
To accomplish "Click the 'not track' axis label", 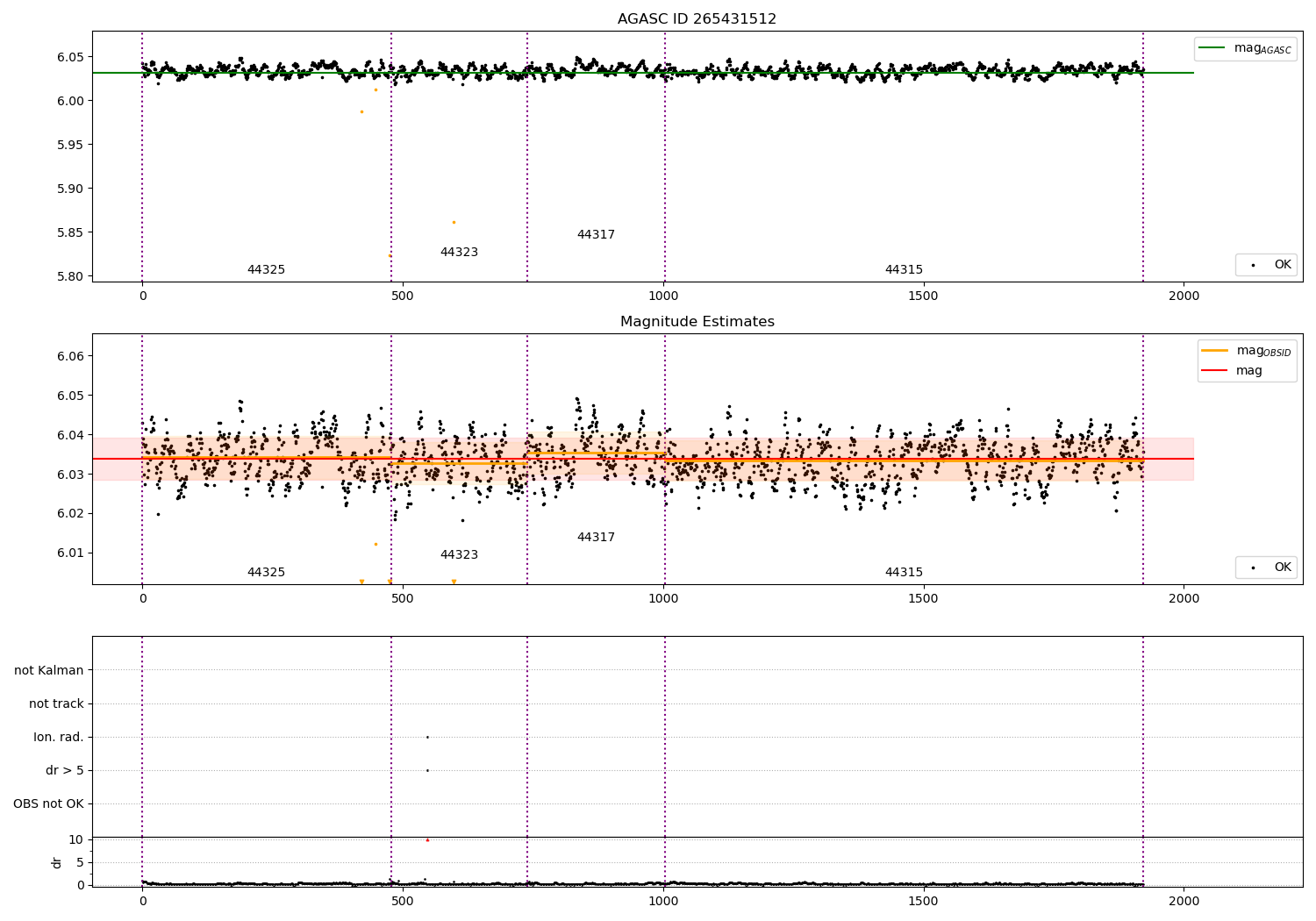I will [x=56, y=703].
